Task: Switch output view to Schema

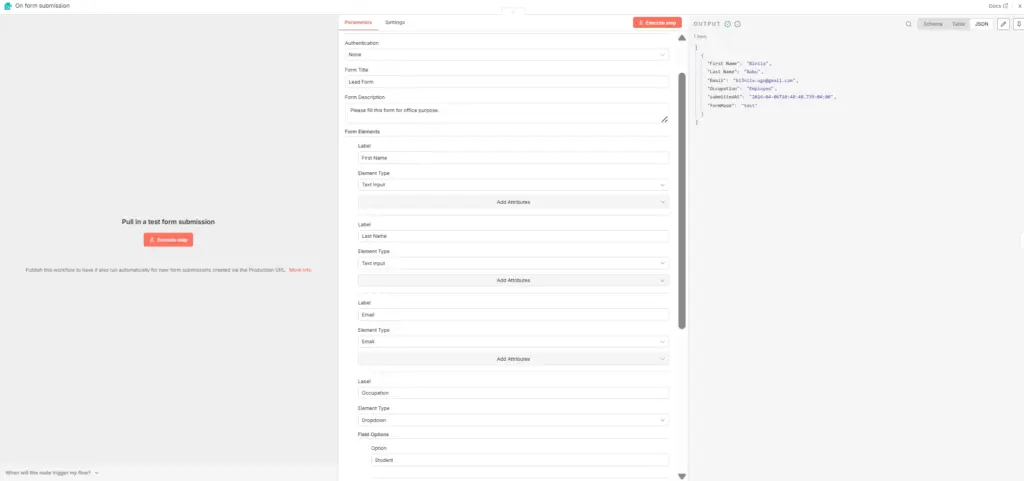Action: tap(933, 24)
